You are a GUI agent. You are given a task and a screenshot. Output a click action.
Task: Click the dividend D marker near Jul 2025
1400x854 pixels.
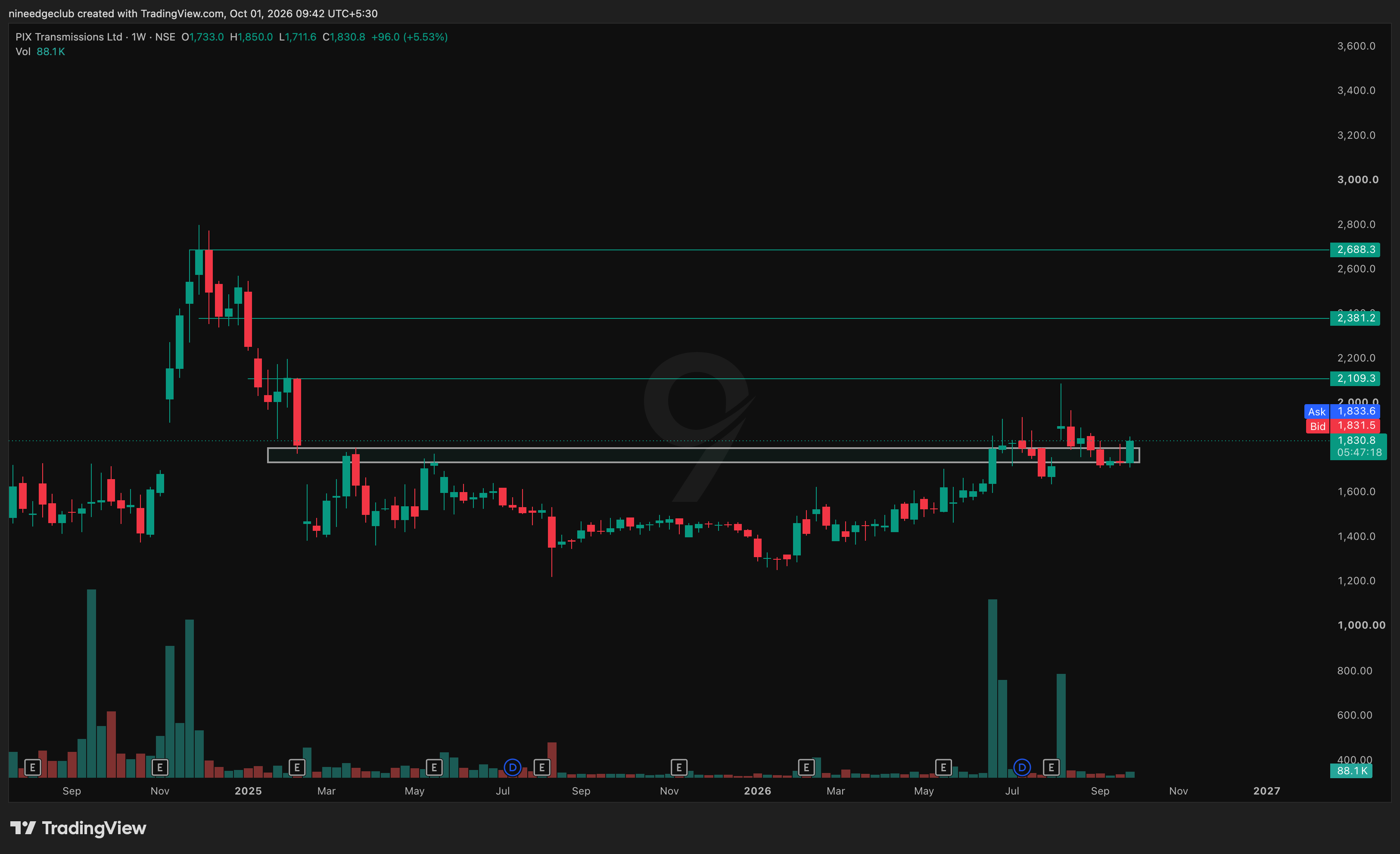coord(513,768)
